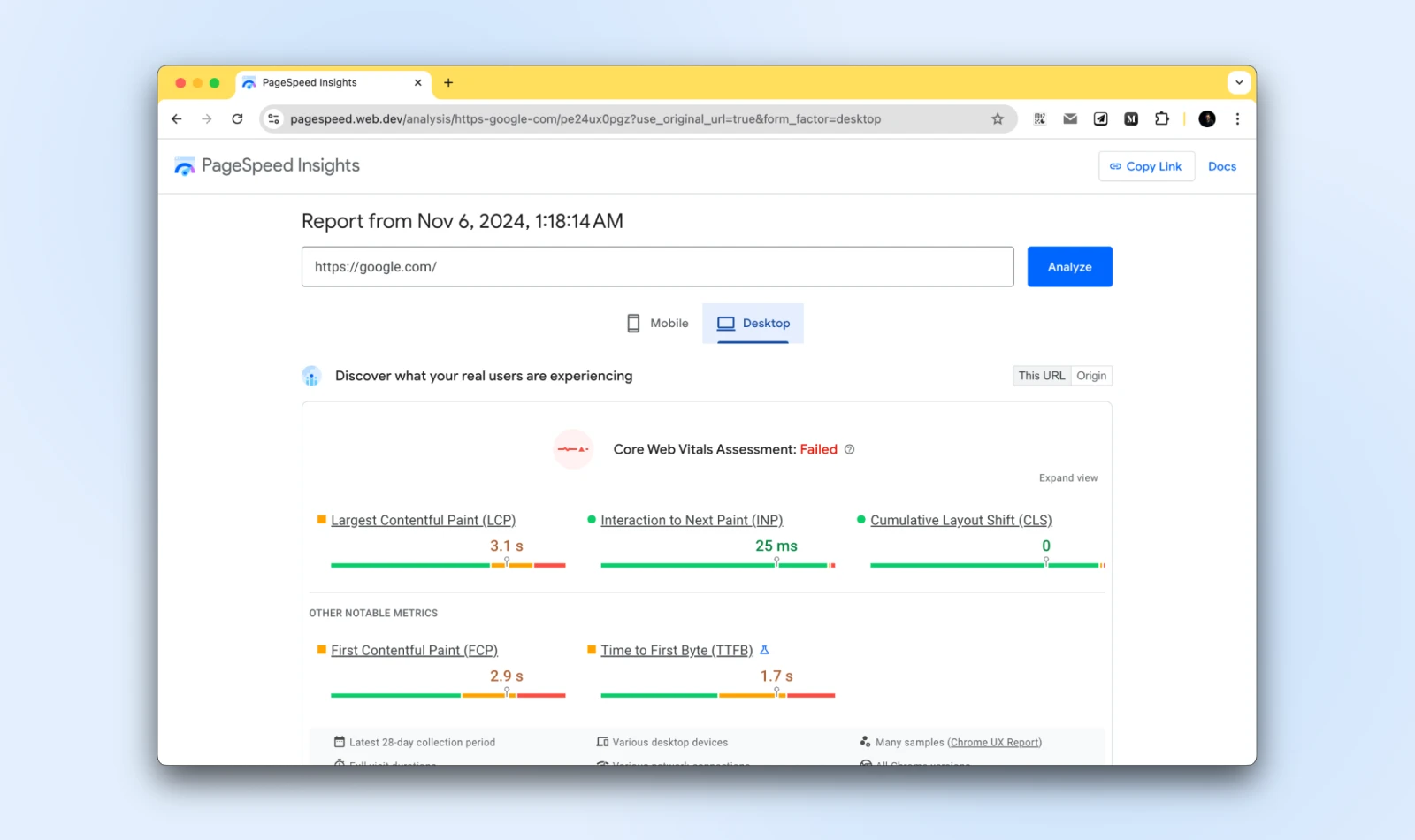Open Chrome three-dot menu
The height and width of the screenshot is (840, 1415).
click(x=1237, y=118)
